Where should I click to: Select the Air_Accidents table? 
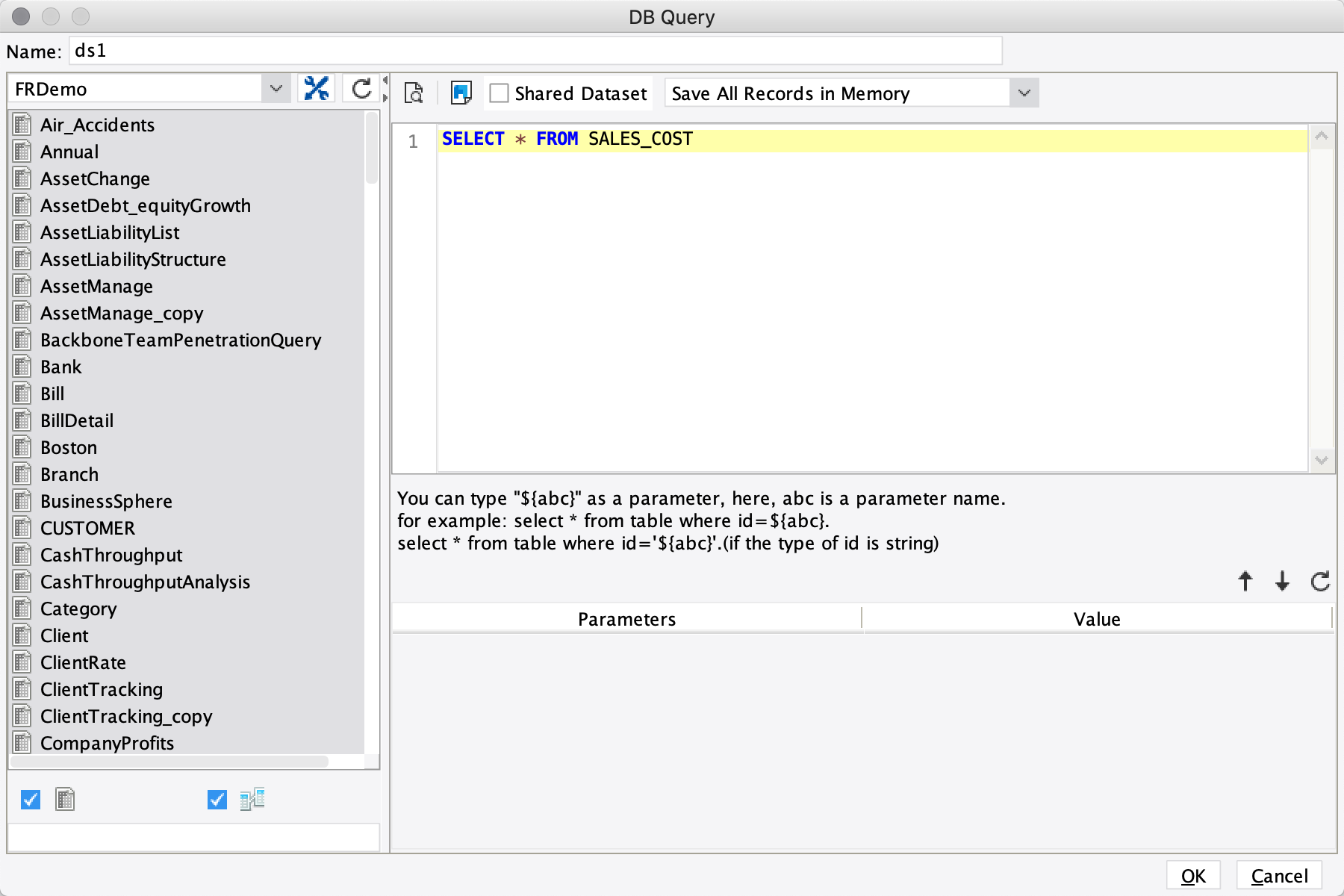click(x=98, y=125)
